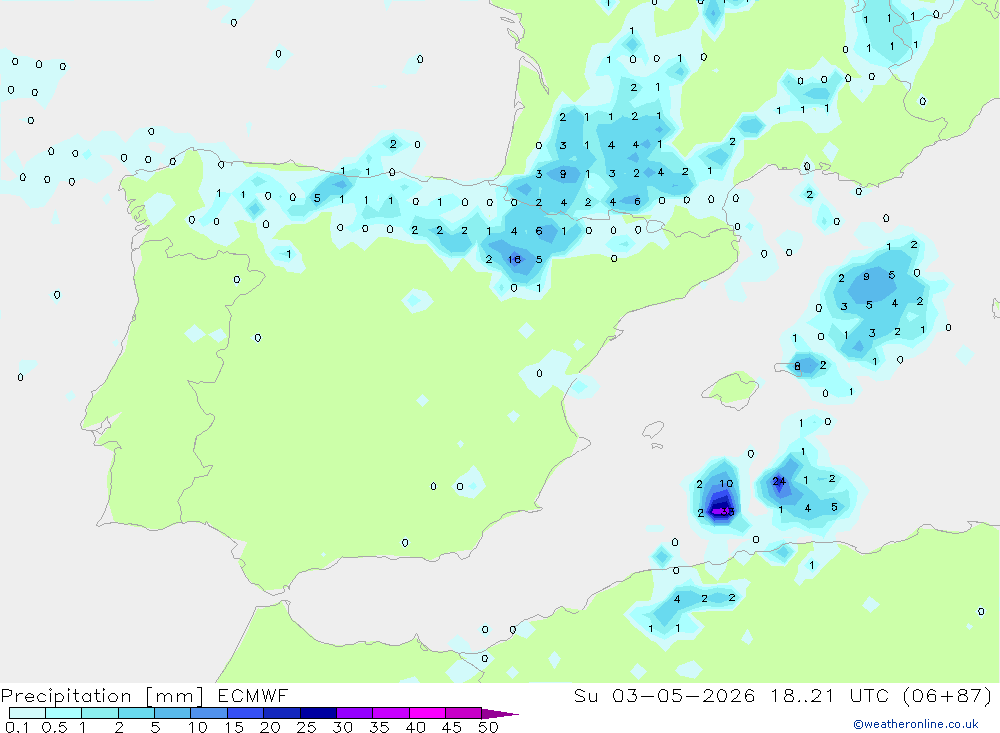The width and height of the screenshot is (1000, 733).
Task: Click the legend scale label '35'
Action: pyautogui.click(x=379, y=727)
